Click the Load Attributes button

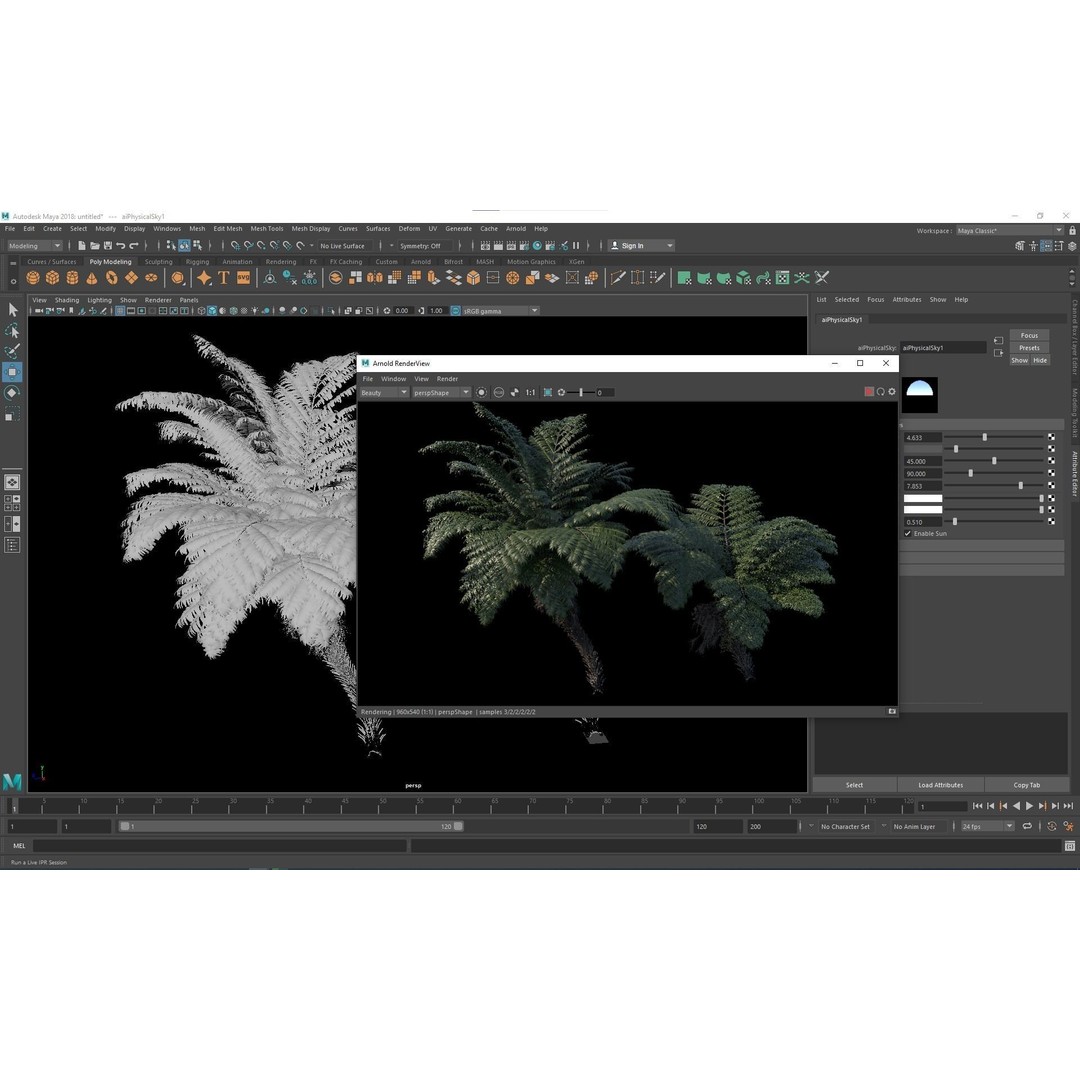[940, 785]
